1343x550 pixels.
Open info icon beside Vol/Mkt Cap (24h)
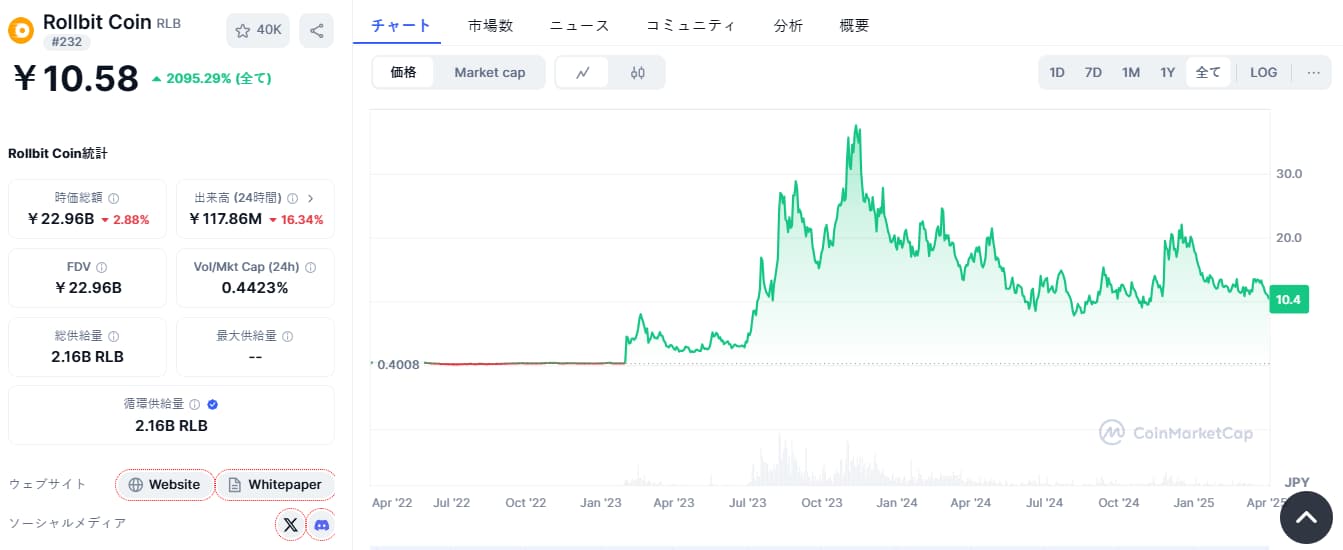point(310,267)
